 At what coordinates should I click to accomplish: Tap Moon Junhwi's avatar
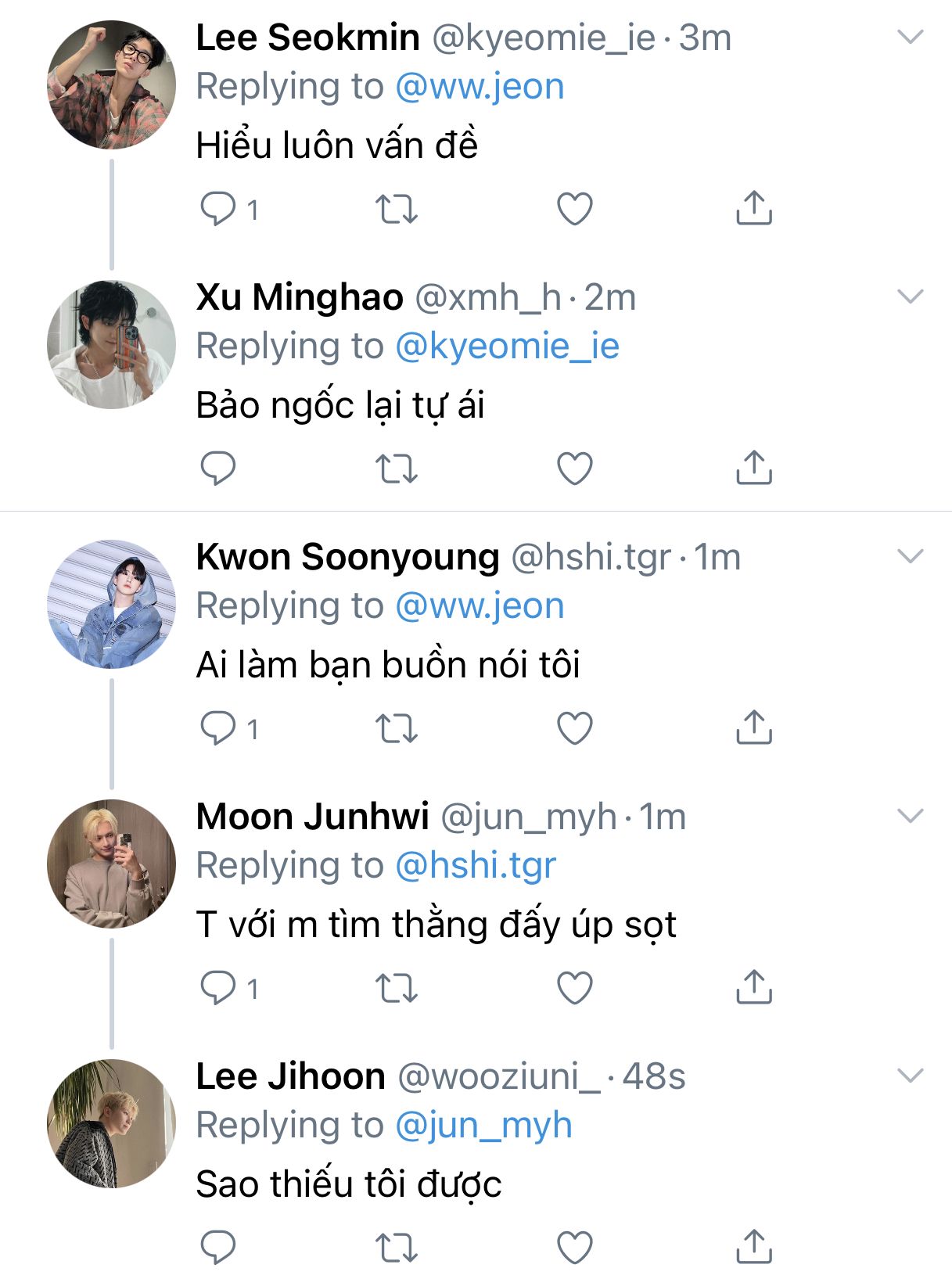[x=111, y=864]
